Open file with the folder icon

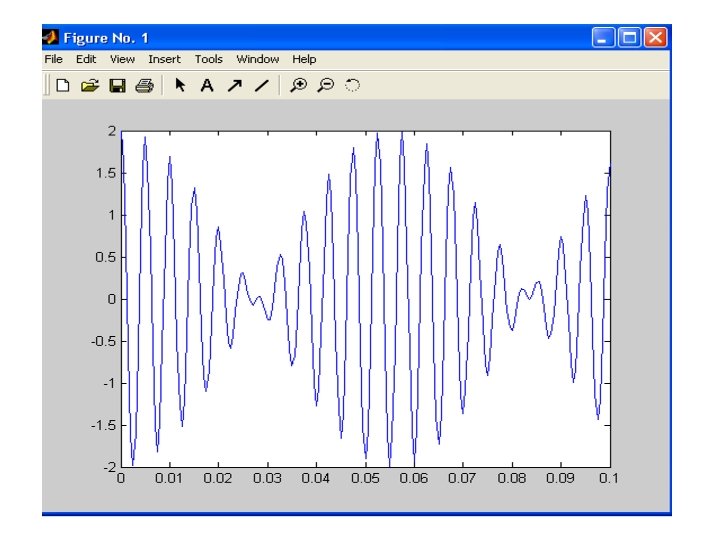click(x=90, y=85)
